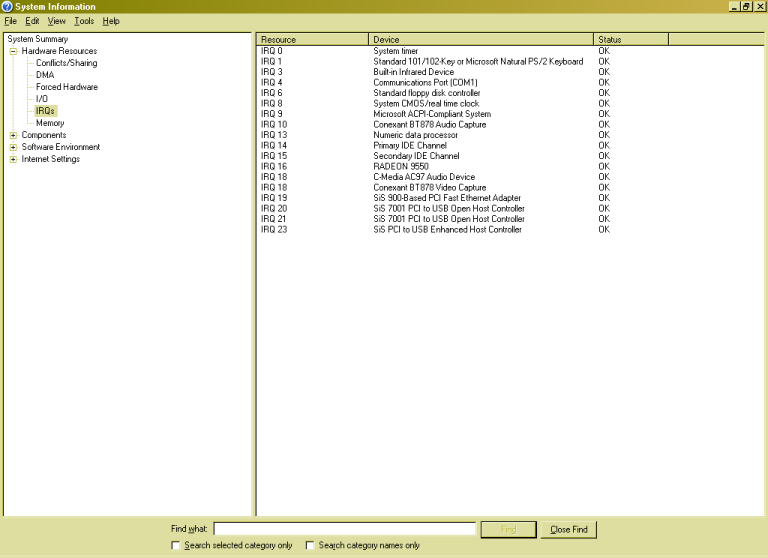
Task: Collapse the Hardware Resources node
Action: 13,51
